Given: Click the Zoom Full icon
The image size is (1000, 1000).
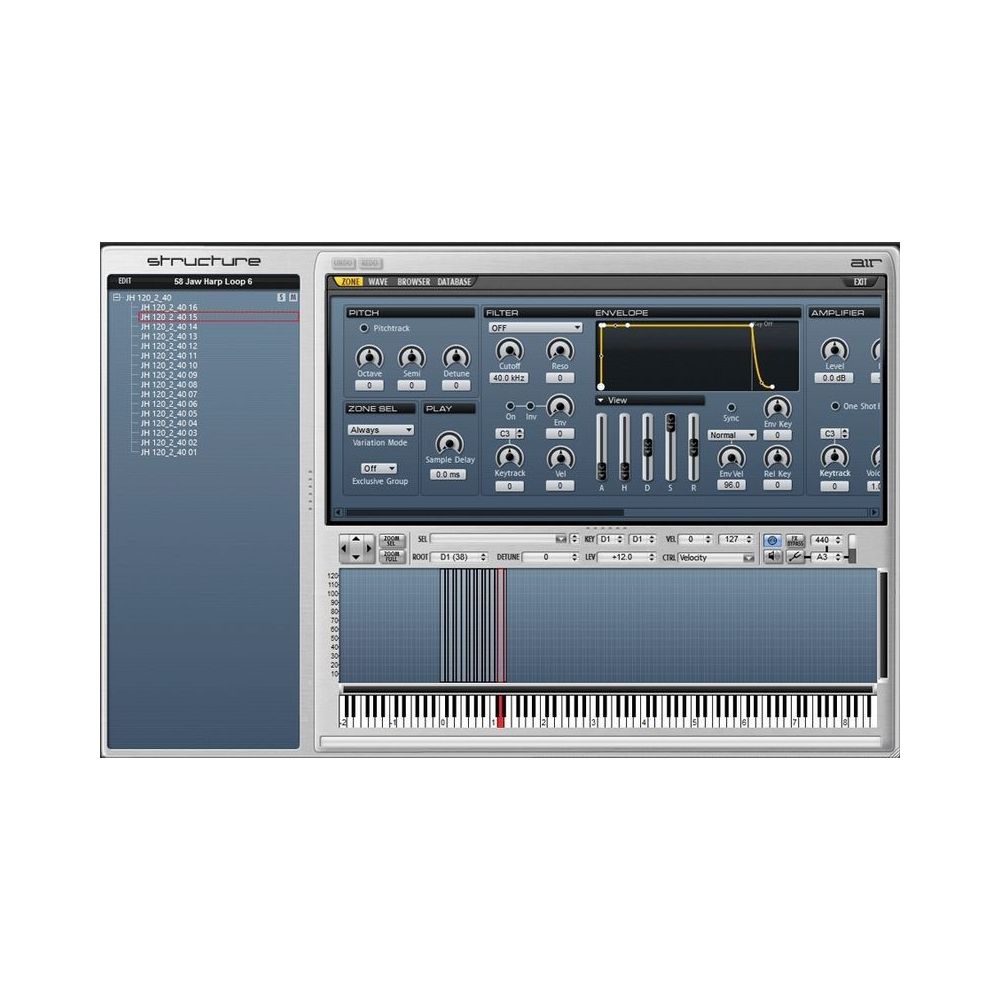Looking at the screenshot, I should [x=392, y=556].
